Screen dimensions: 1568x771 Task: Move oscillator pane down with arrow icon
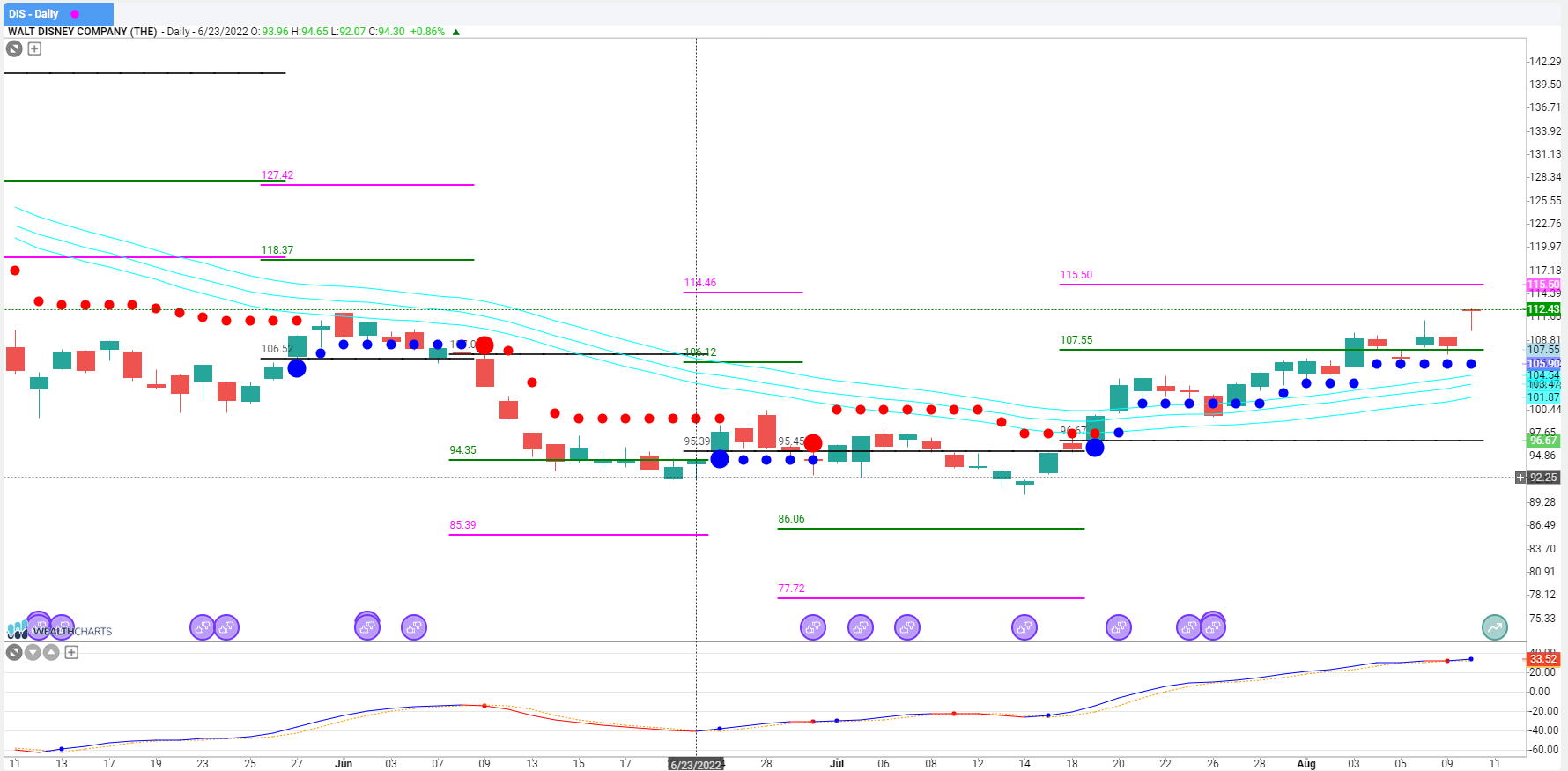tap(33, 652)
